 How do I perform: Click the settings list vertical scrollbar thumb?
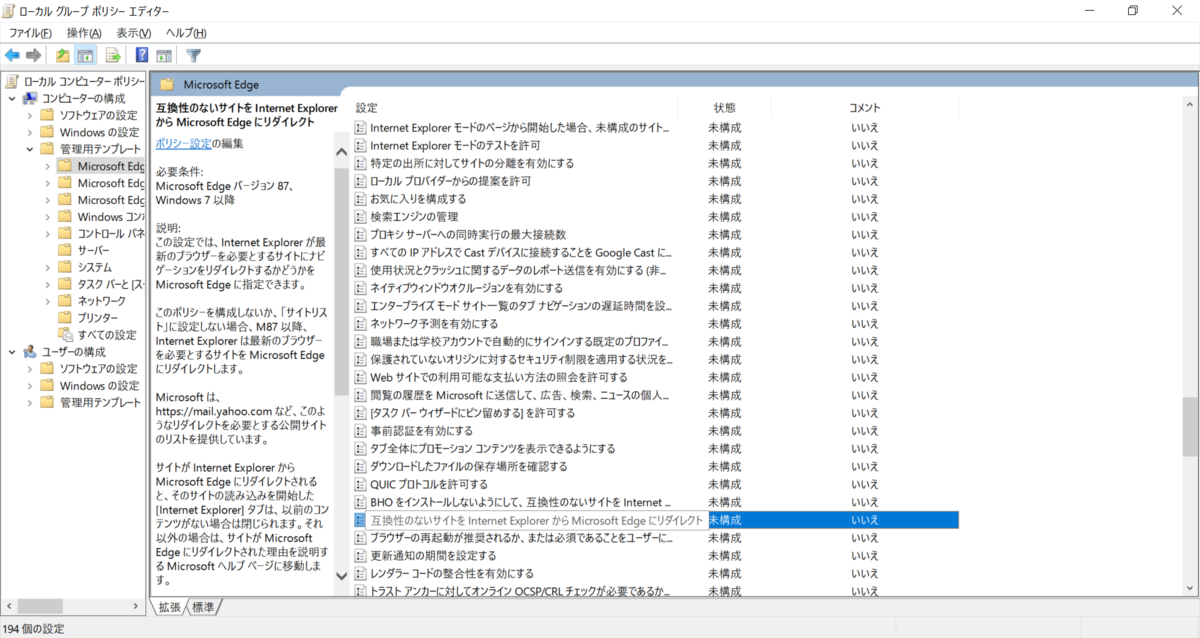point(1189,426)
